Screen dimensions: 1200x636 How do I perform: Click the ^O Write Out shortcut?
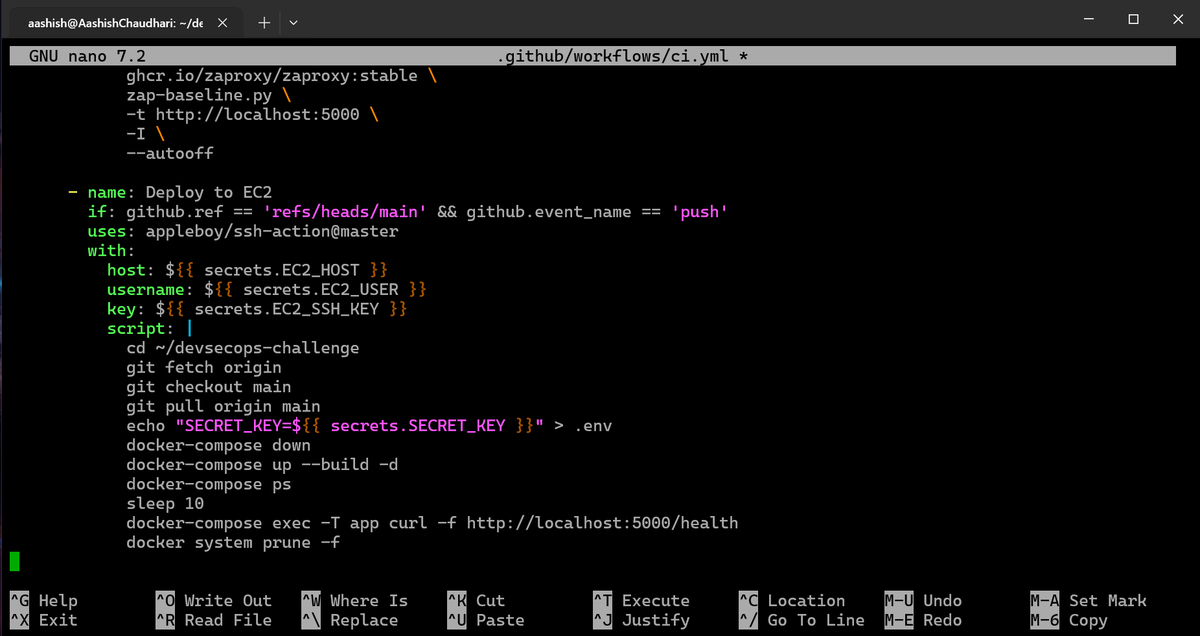213,601
